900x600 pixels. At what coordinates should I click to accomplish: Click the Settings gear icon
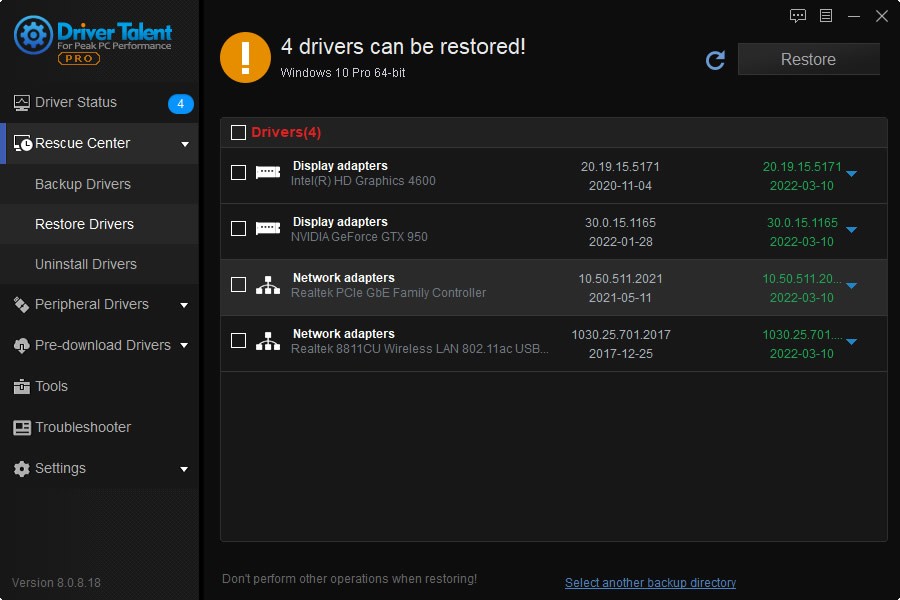21,468
